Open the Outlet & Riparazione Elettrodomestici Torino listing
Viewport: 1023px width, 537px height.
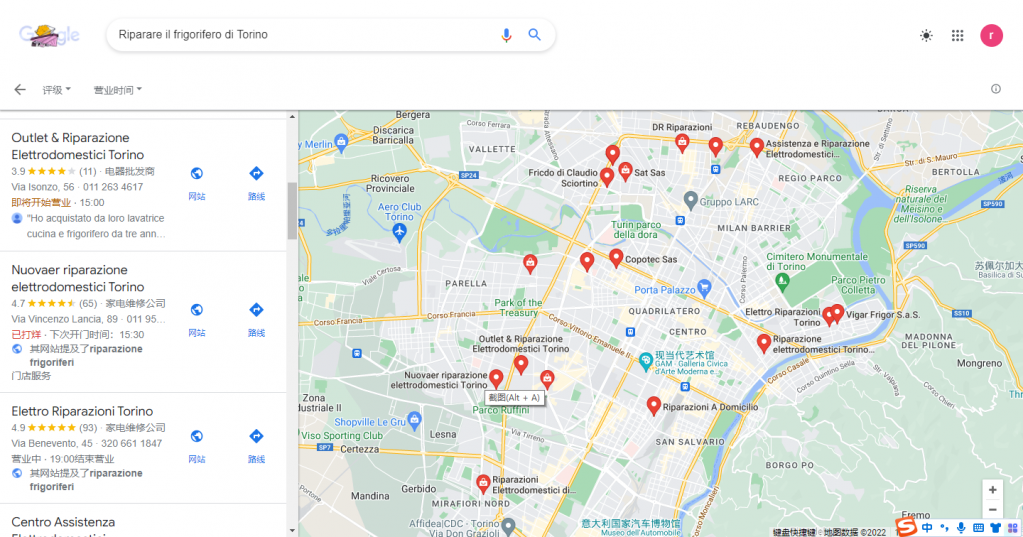(x=78, y=146)
